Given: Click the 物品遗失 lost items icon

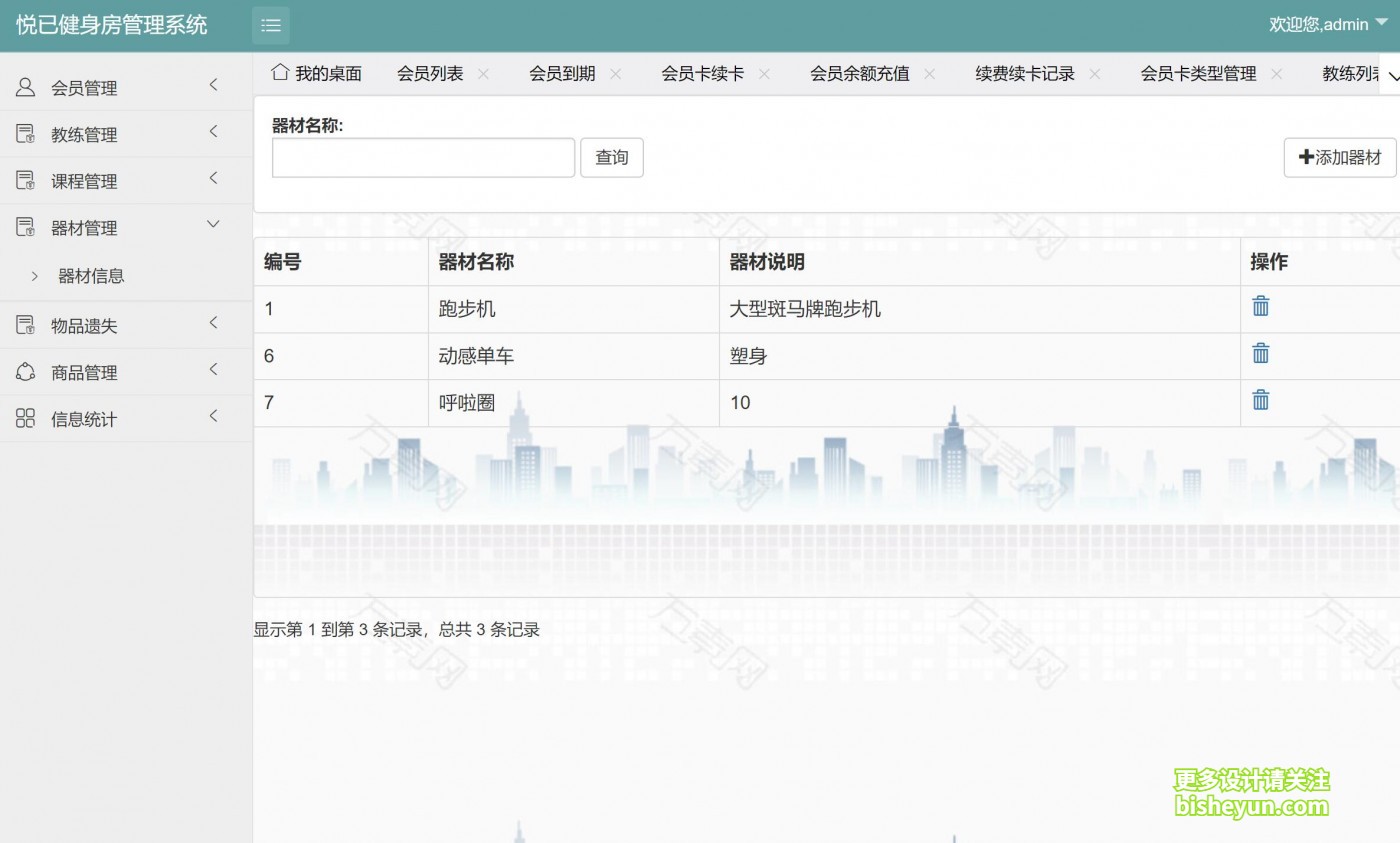Looking at the screenshot, I should [24, 323].
